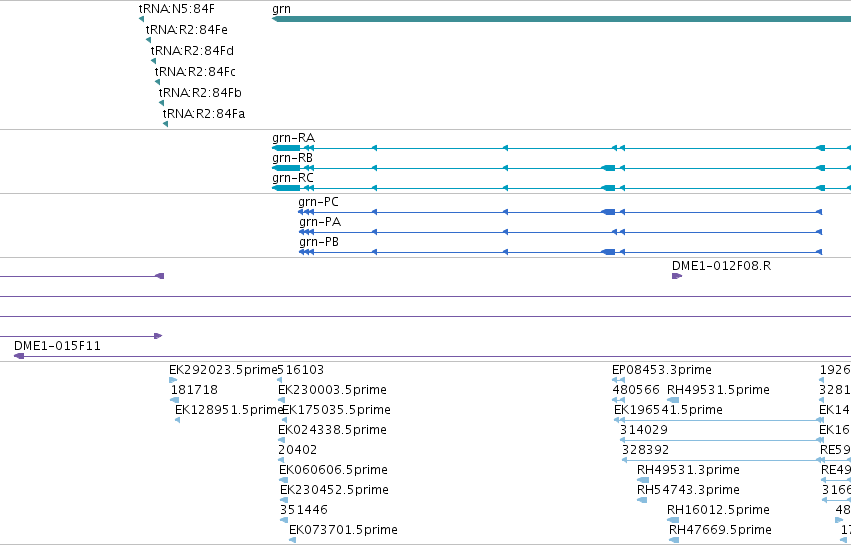The width and height of the screenshot is (851, 545).
Task: Click the RH54743.3prime EST glyph
Action: click(642, 500)
